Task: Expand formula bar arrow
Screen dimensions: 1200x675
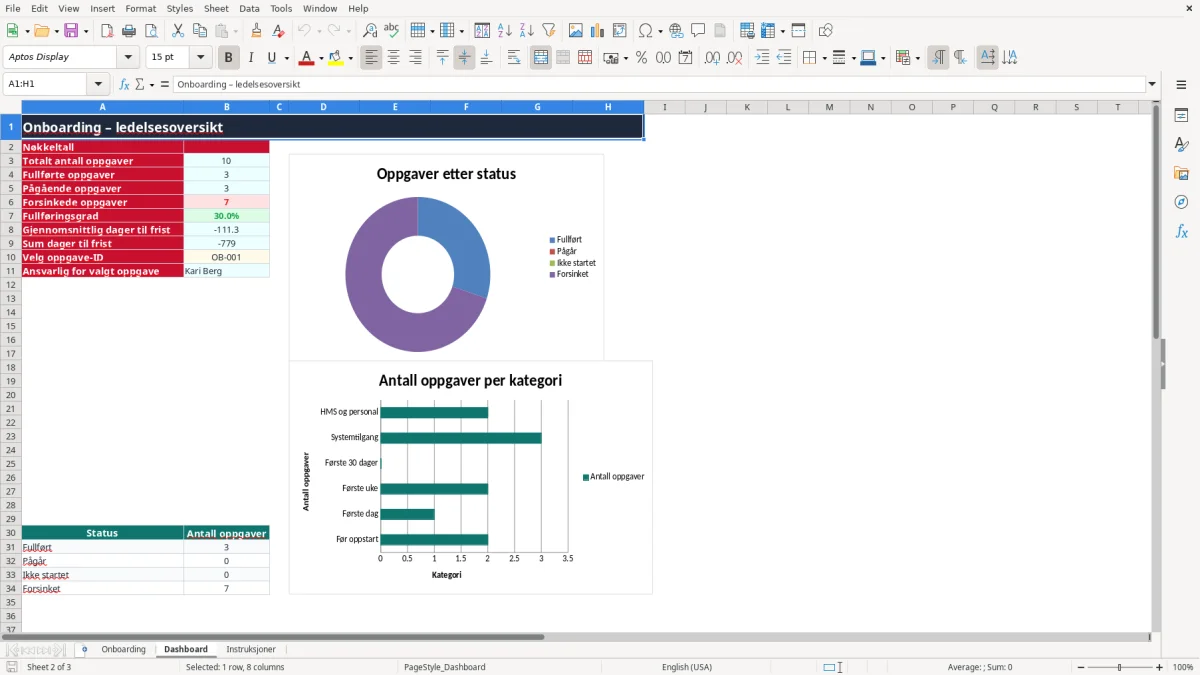Action: 1152,84
